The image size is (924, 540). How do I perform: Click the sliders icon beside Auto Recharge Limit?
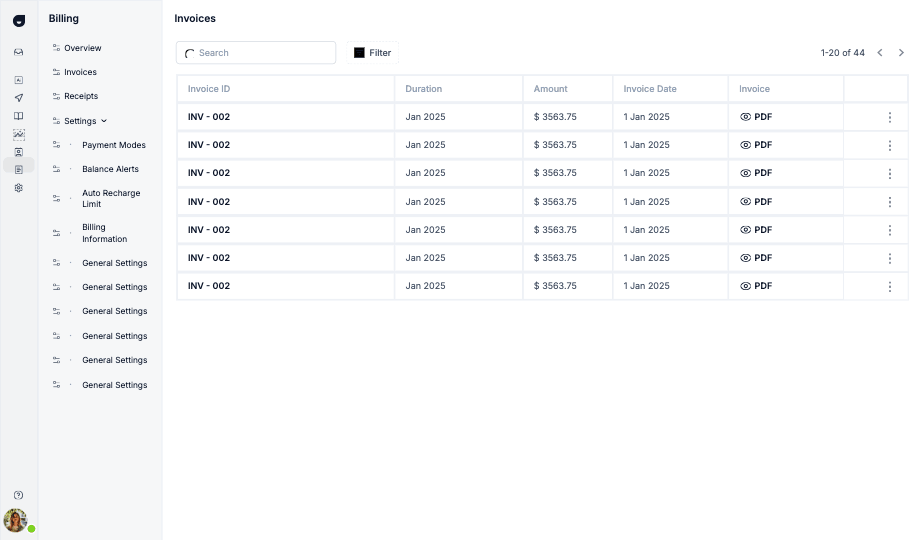tap(57, 198)
